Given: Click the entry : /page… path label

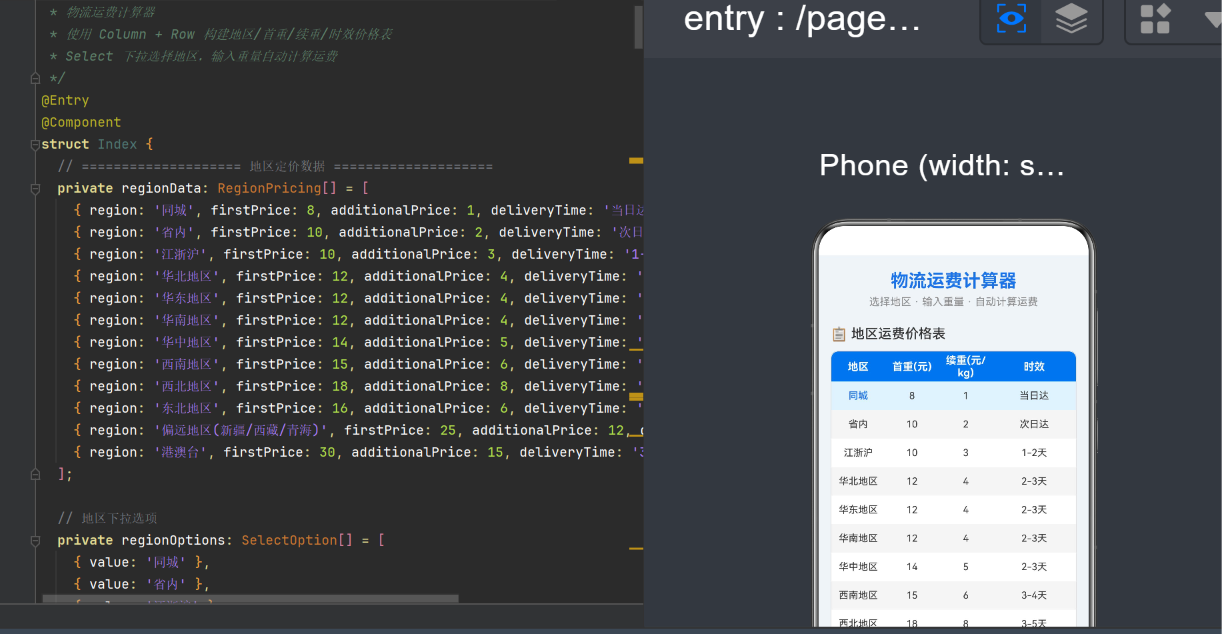Looking at the screenshot, I should (802, 19).
